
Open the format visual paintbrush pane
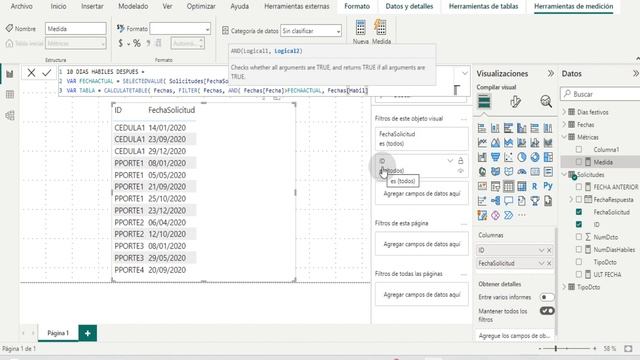click(x=515, y=101)
